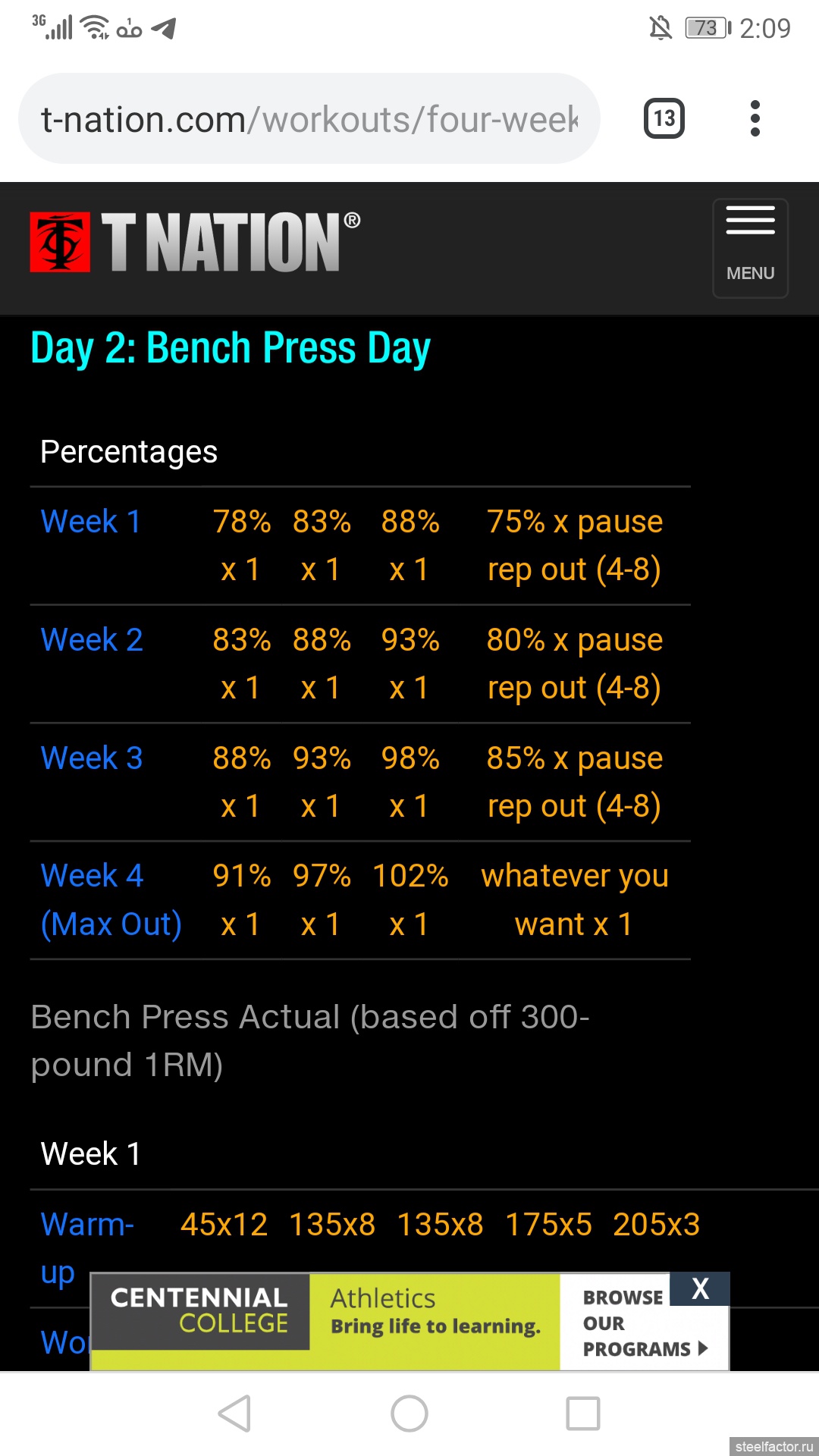Tap the Android home circle button

click(409, 1414)
